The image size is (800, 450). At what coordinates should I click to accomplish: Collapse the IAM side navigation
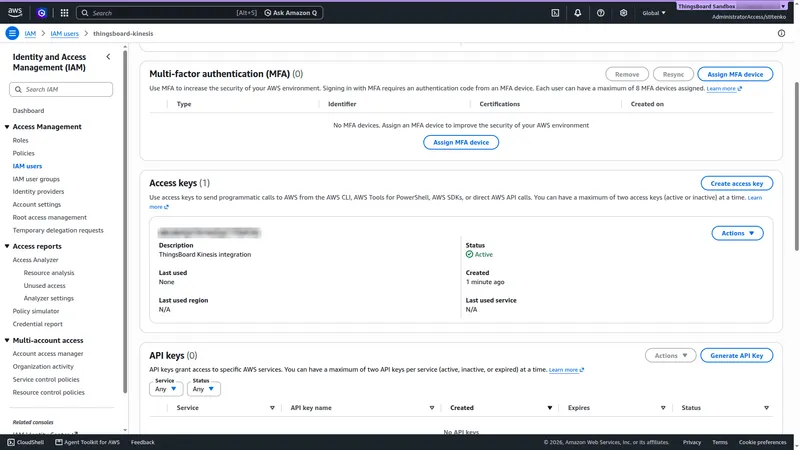click(x=108, y=57)
